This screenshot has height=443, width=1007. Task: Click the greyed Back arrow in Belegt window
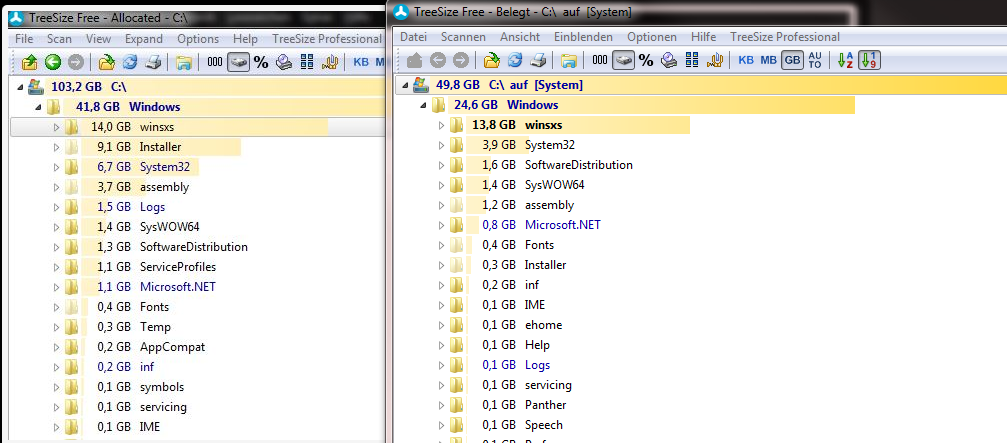[437, 60]
